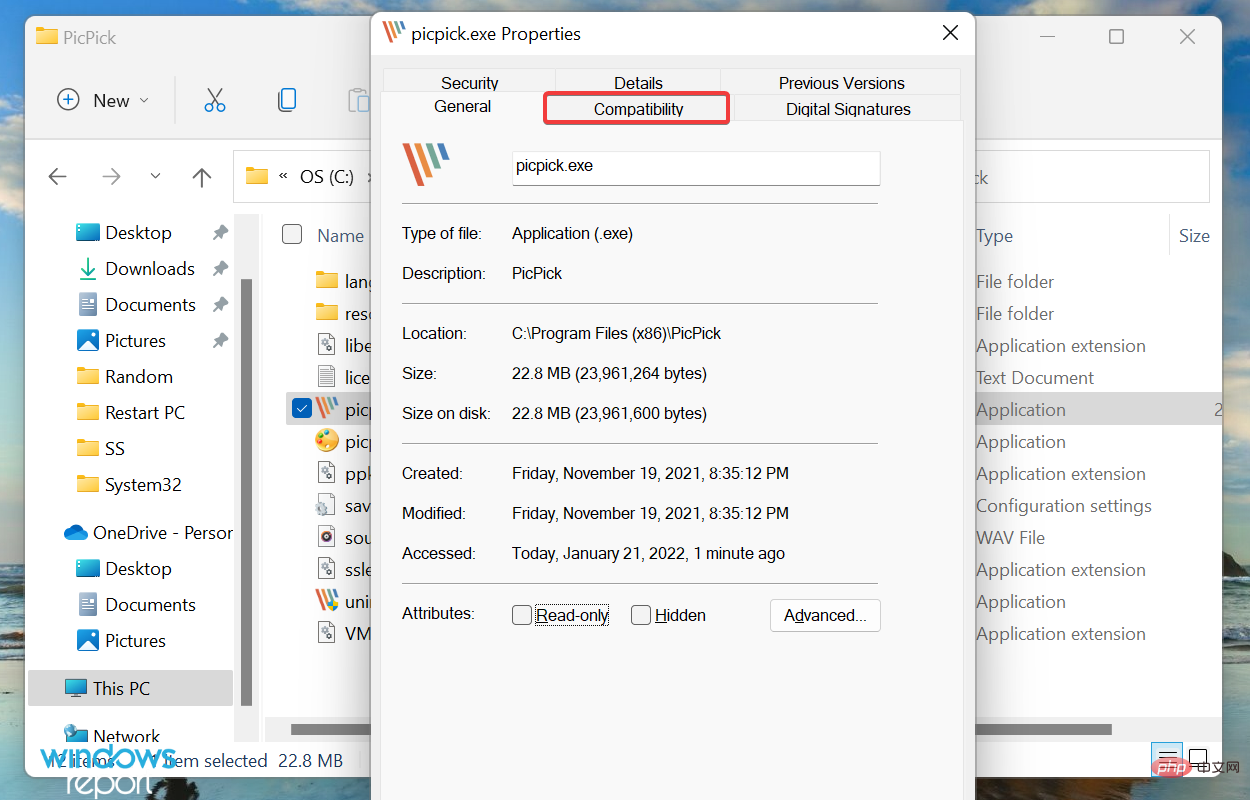Open Desktop under OneDrive
The width and height of the screenshot is (1250, 800).
click(138, 568)
